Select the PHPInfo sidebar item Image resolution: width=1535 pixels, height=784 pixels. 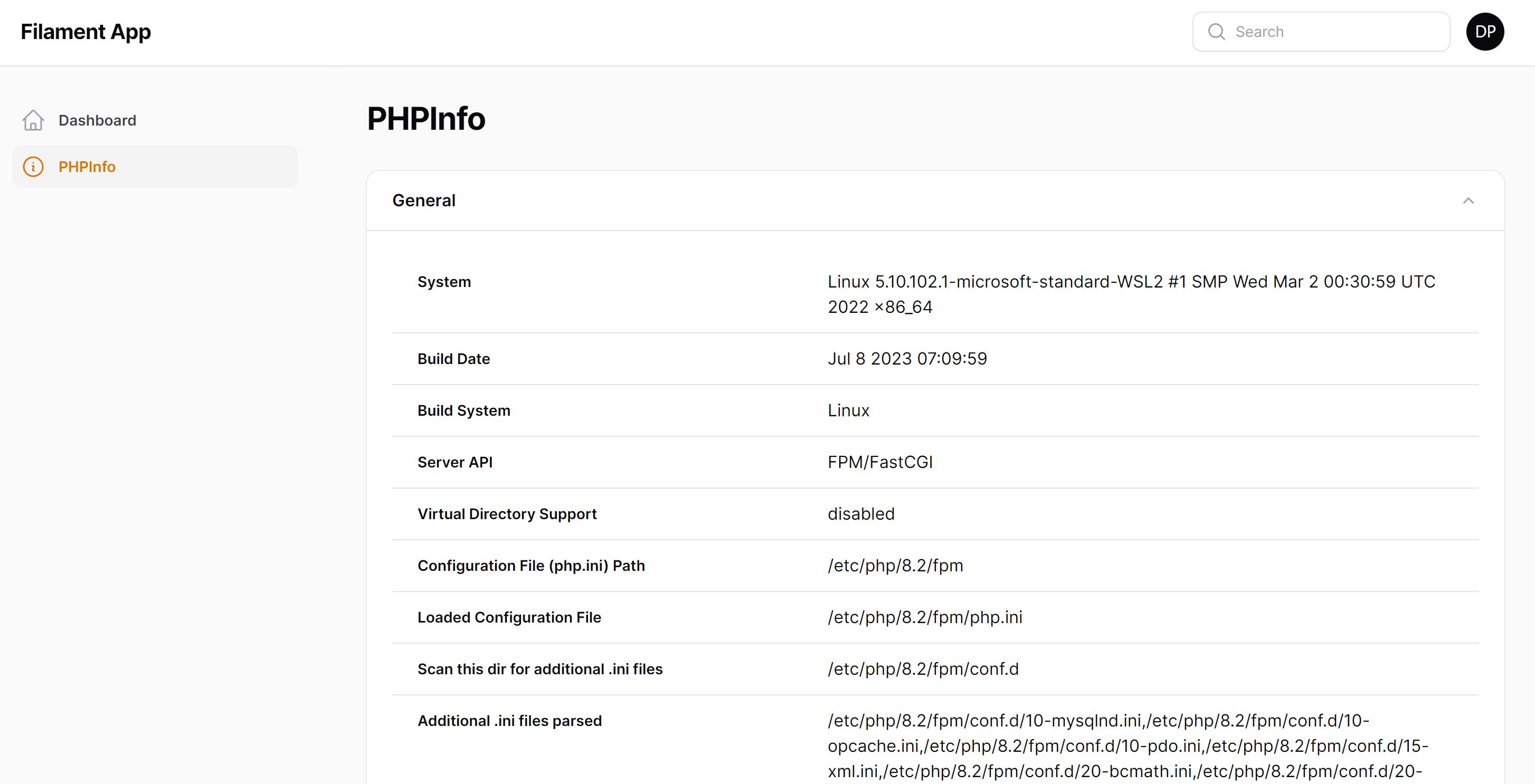[155, 167]
